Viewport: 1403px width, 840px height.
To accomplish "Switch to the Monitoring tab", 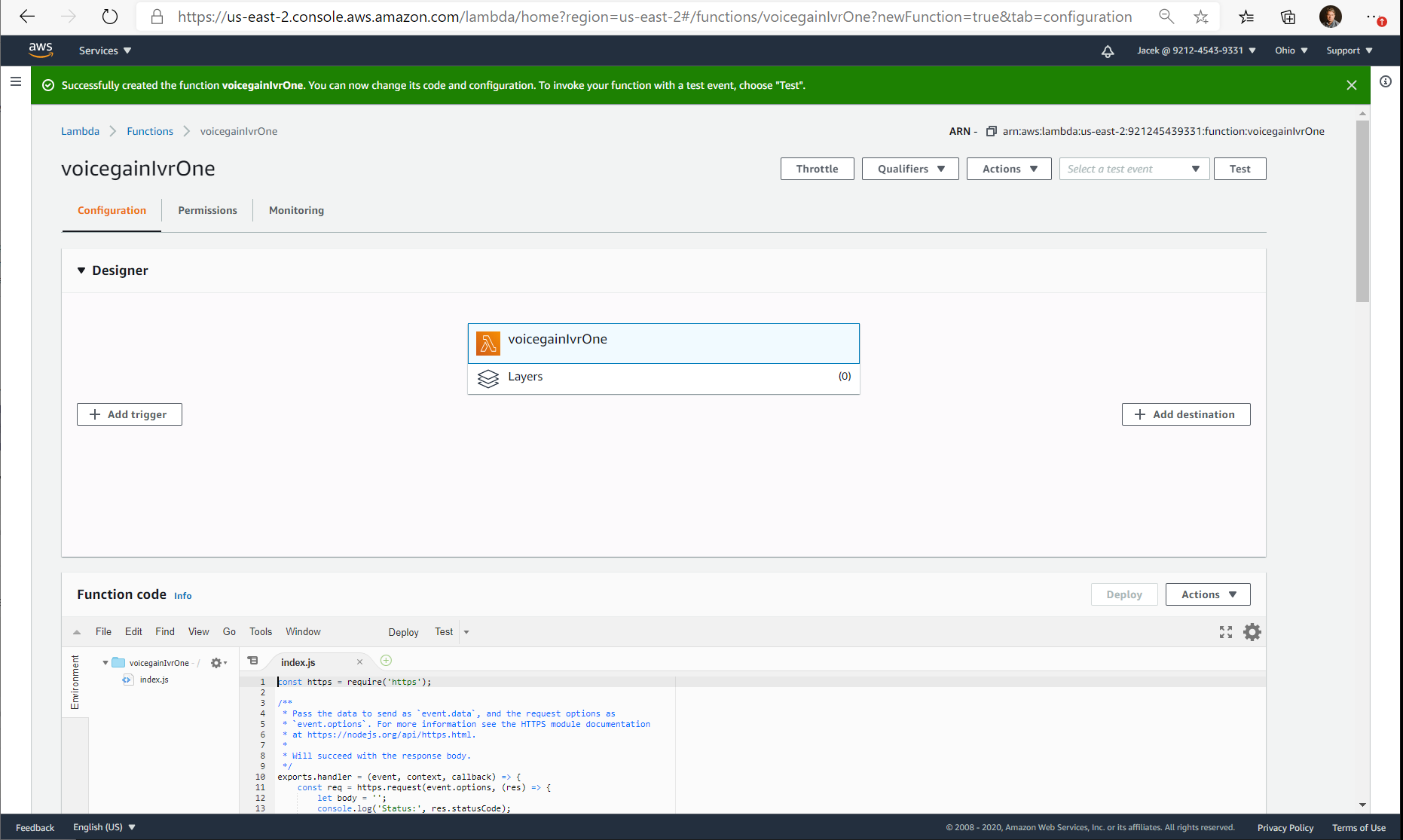I will click(x=296, y=210).
